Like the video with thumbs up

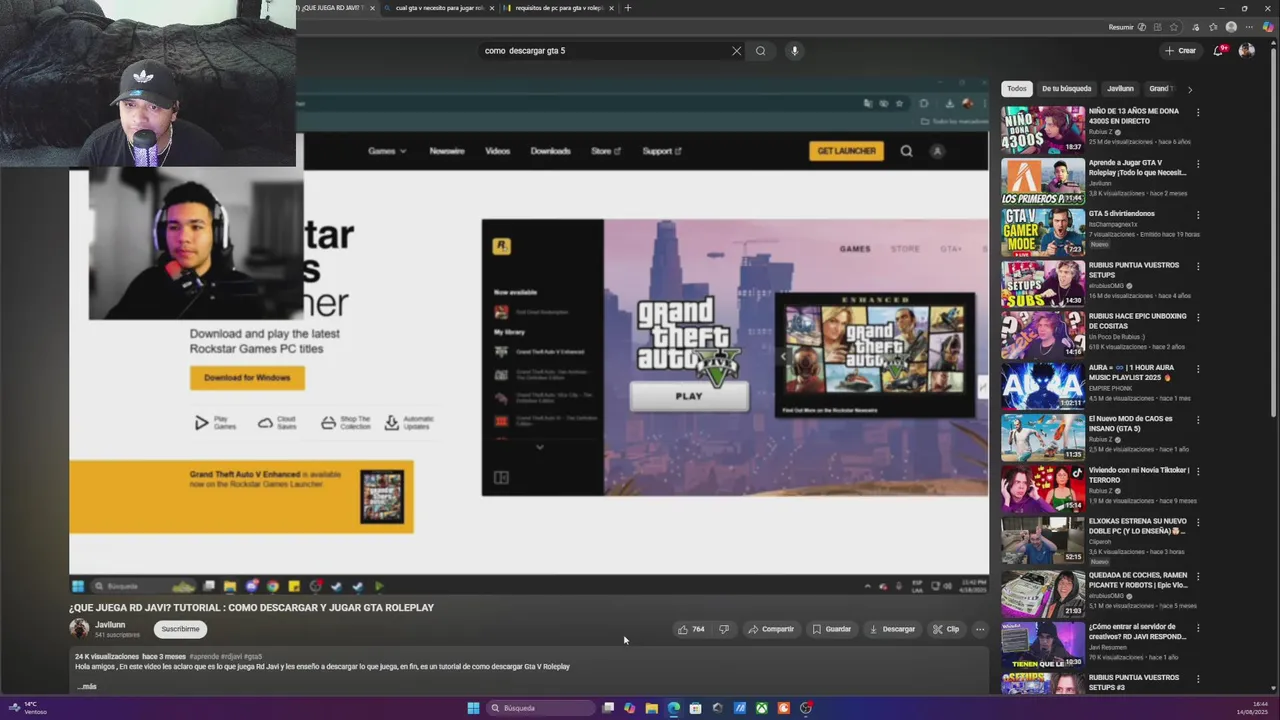(691, 629)
